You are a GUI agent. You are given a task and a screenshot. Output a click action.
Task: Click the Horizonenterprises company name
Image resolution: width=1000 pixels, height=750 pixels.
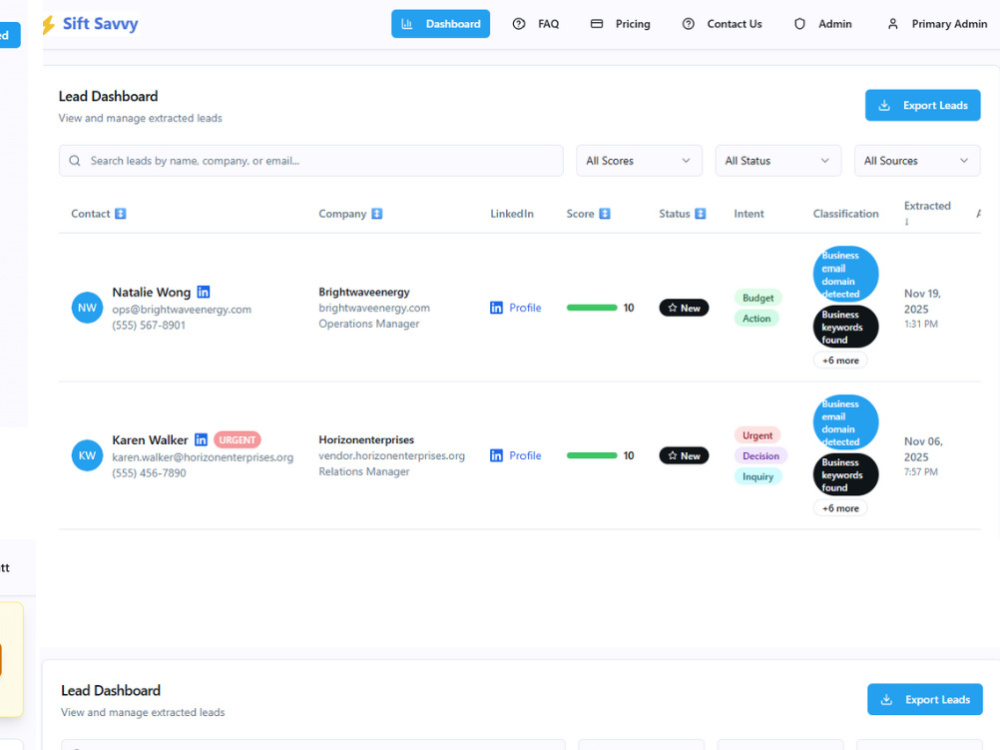coord(366,440)
